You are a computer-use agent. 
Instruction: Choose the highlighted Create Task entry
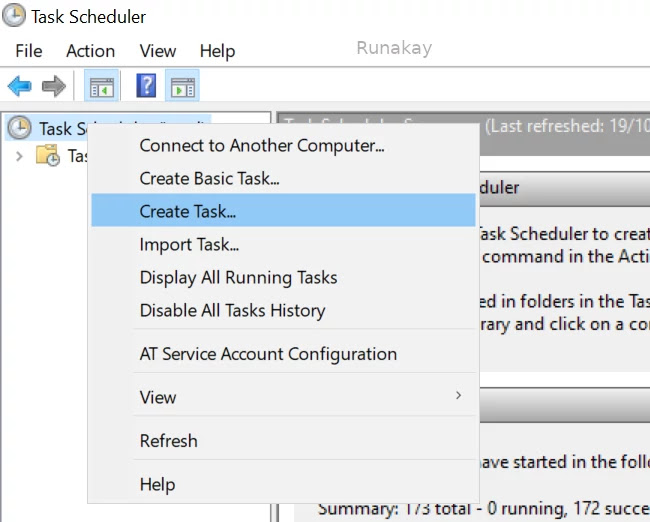[188, 211]
